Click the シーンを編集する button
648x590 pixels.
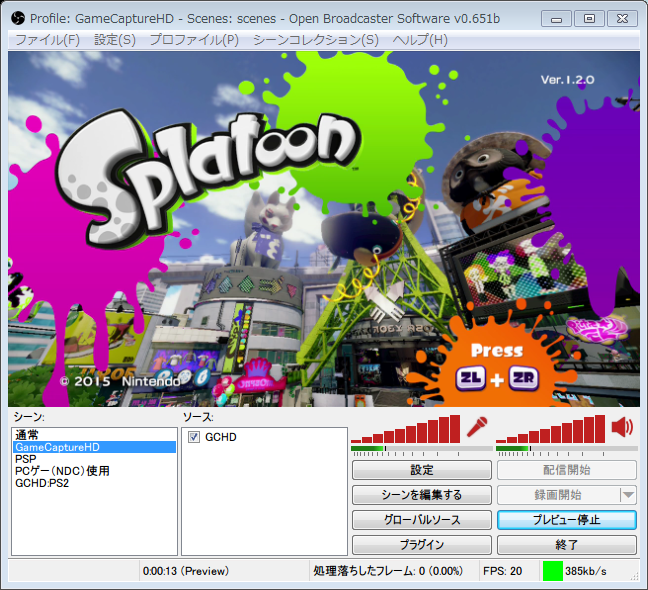point(422,495)
